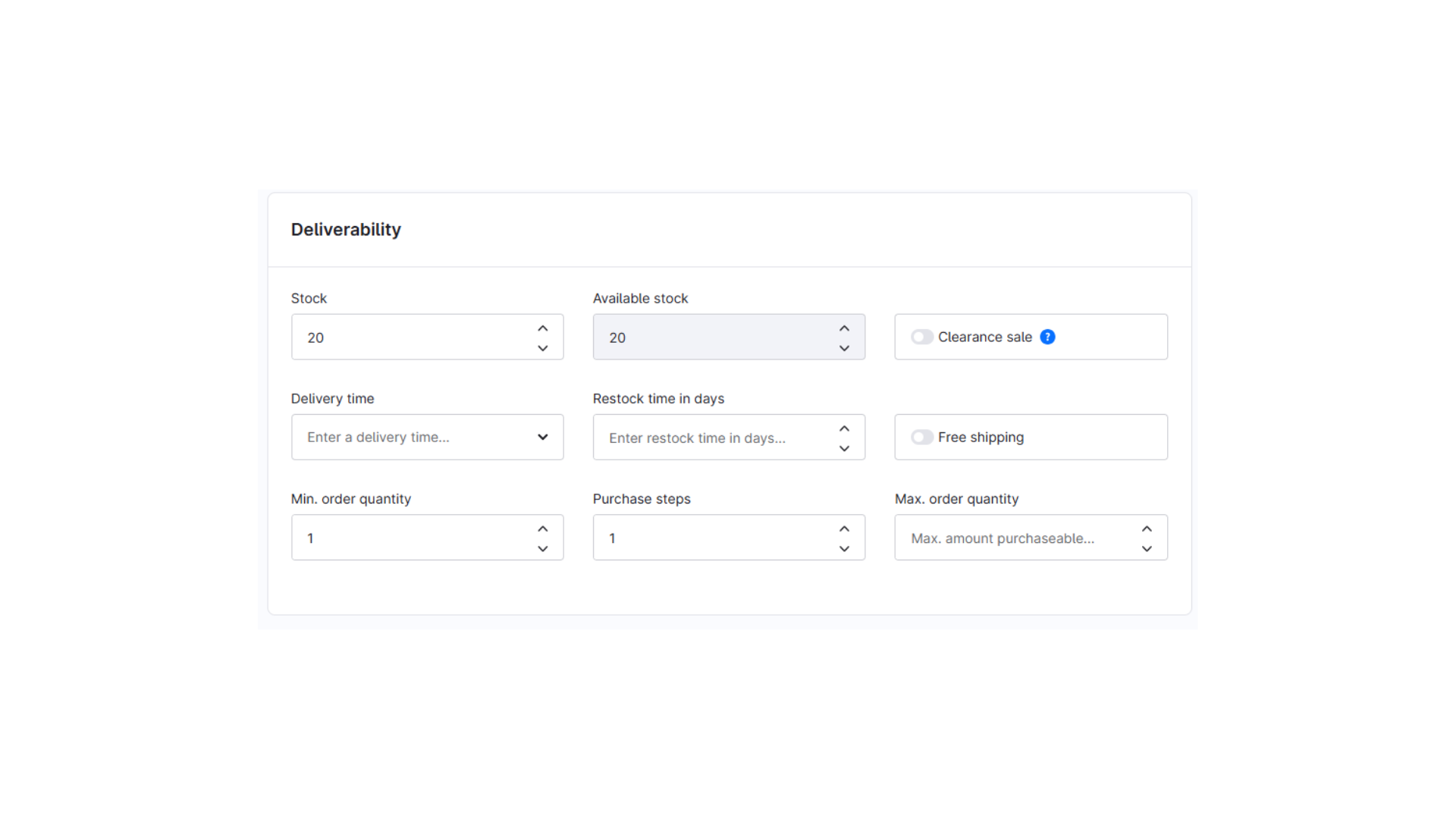Decrease Purchase steps with down arrow
The width and height of the screenshot is (1456, 819).
pyautogui.click(x=844, y=548)
